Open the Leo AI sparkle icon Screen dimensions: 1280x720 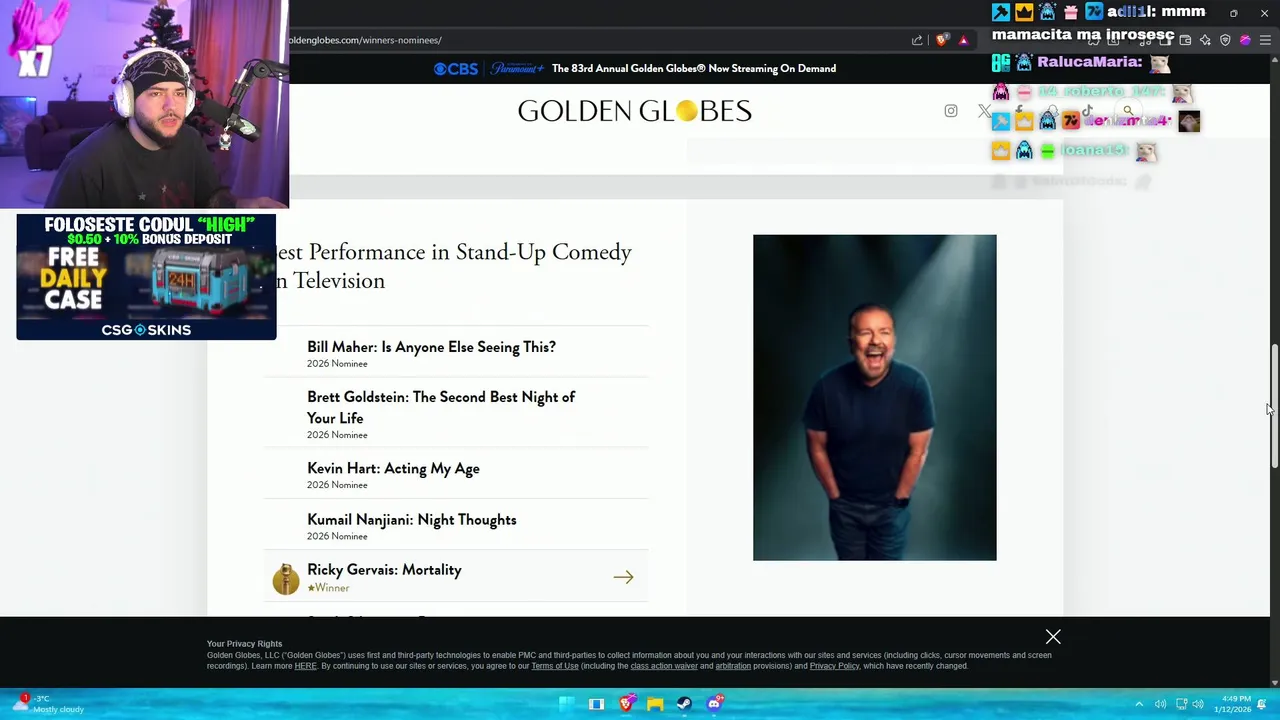click(1205, 40)
